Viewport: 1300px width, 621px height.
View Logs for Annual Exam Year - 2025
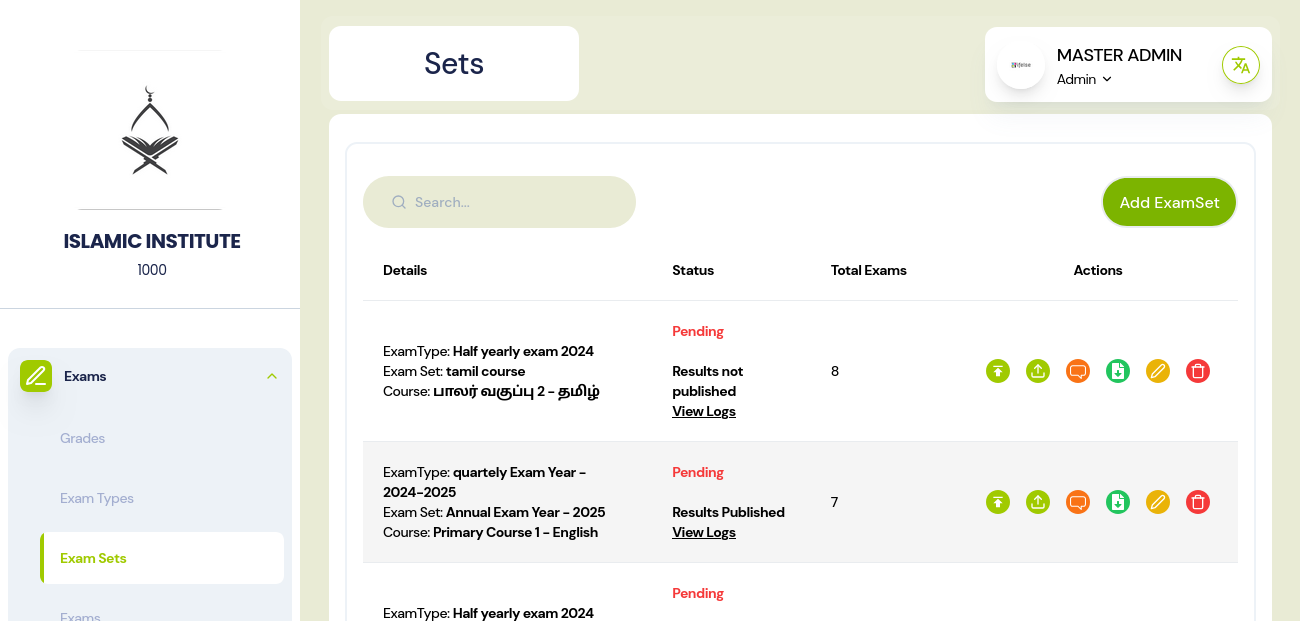704,532
